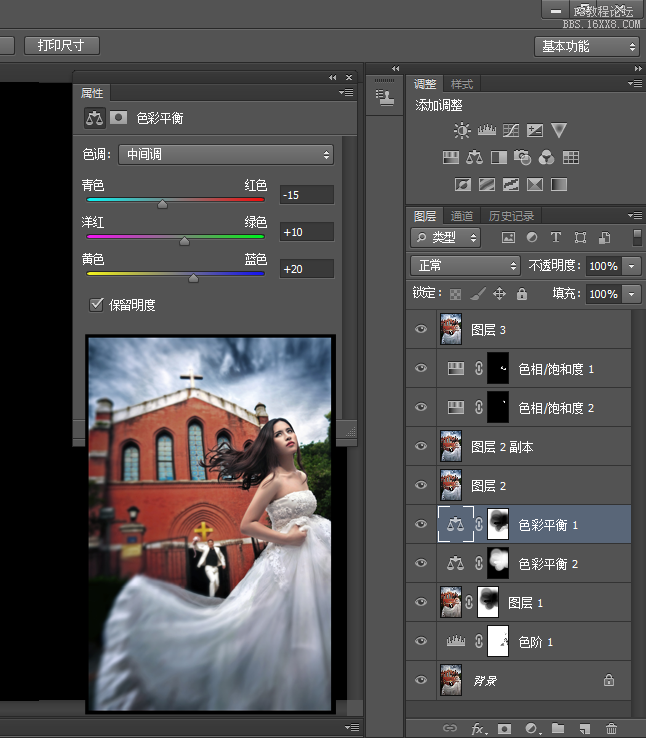
Task: Add a Channel Mixer adjustment
Action: 546,157
